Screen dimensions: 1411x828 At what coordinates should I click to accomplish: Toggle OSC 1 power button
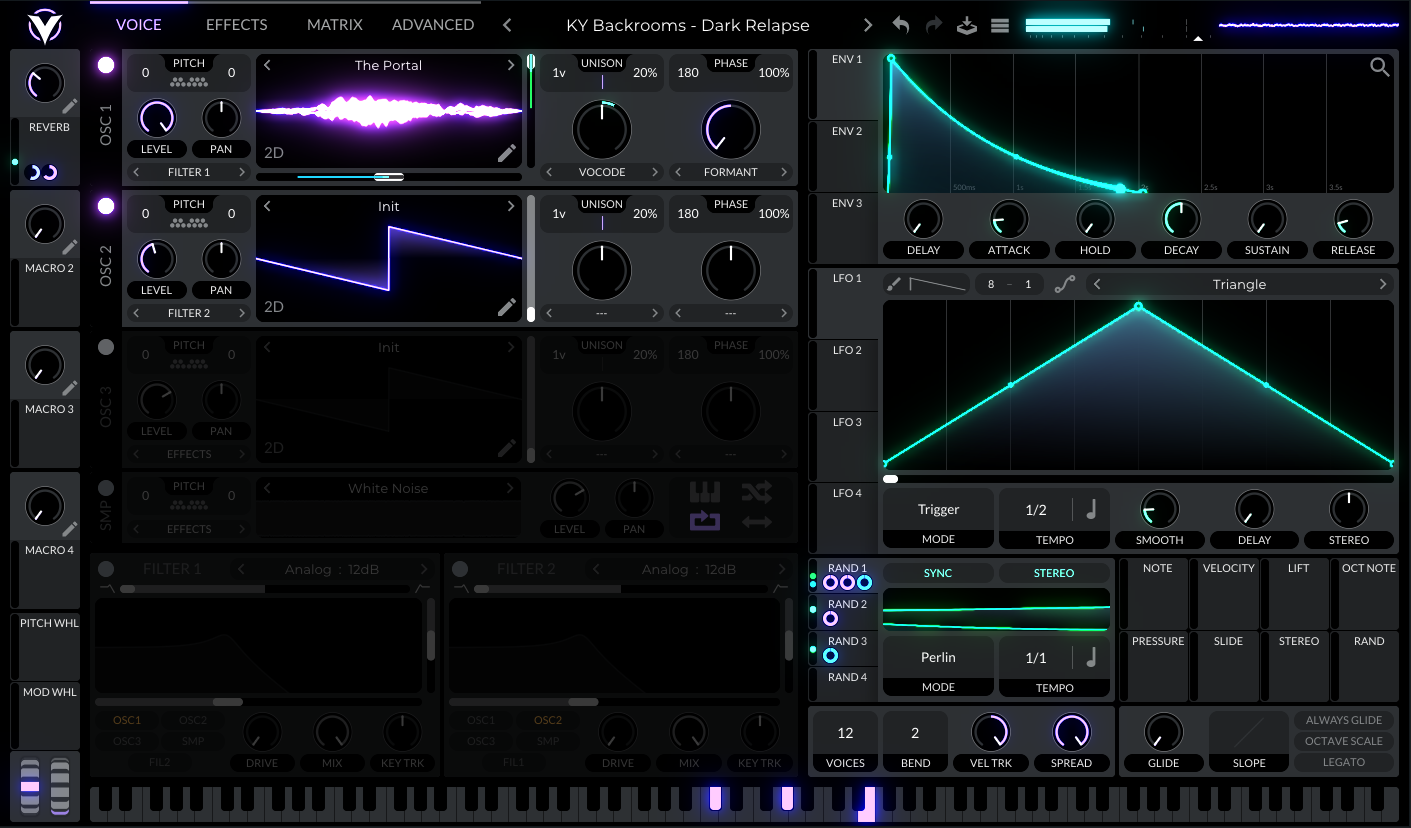[x=106, y=65]
